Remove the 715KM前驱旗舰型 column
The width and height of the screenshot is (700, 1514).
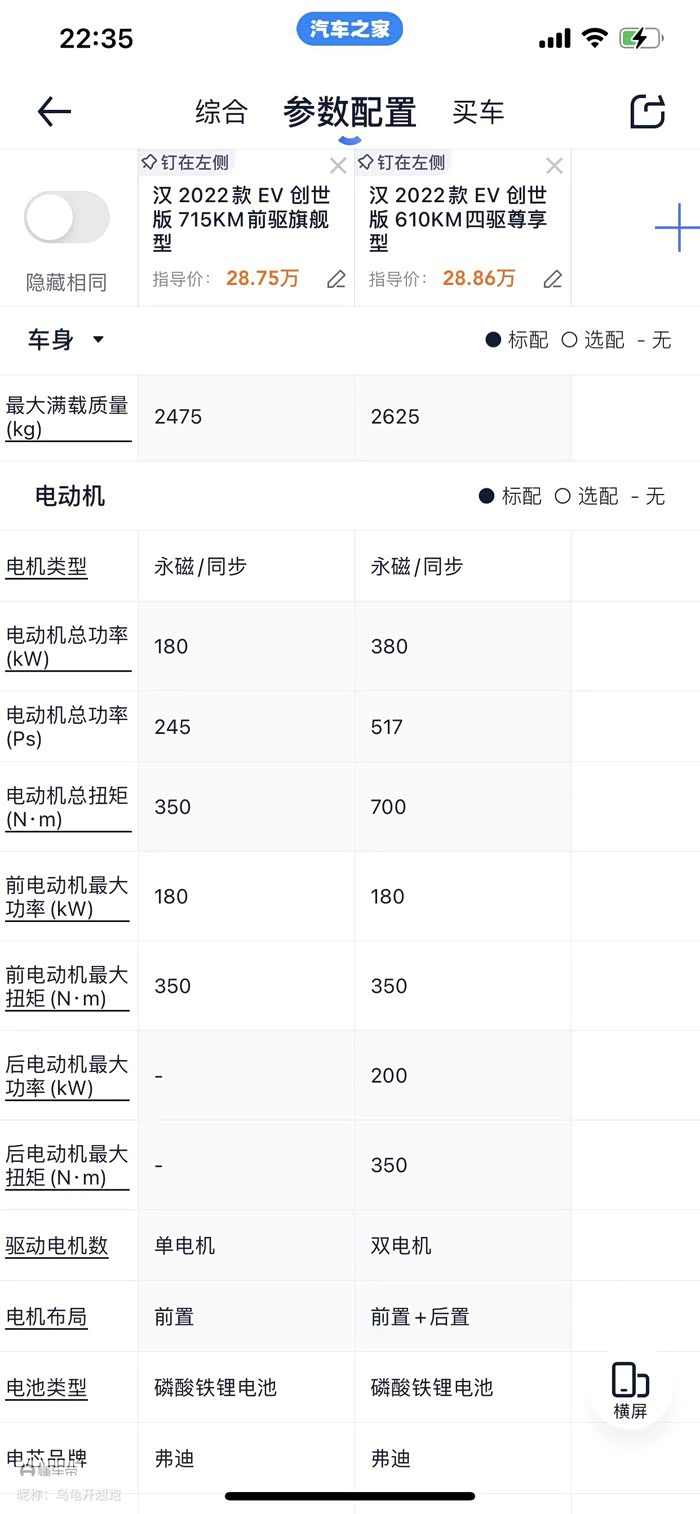[x=338, y=166]
